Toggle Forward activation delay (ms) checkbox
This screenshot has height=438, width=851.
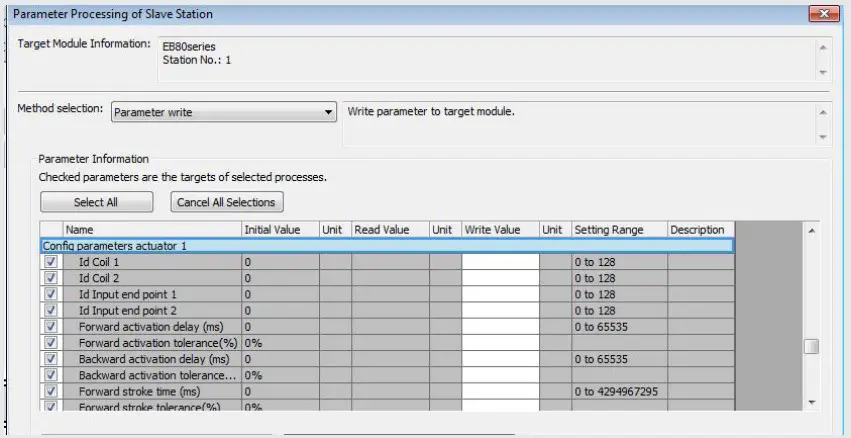[x=52, y=327]
